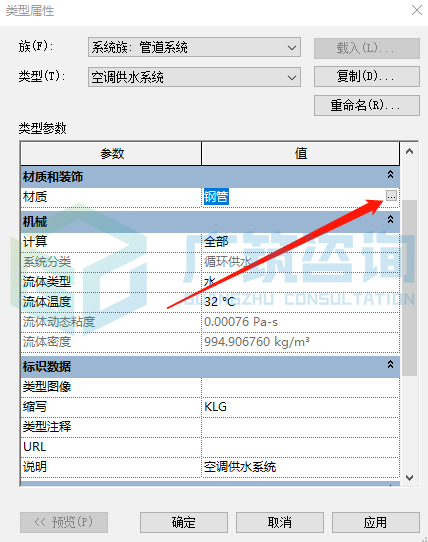Click the 应用 button

tap(376, 522)
